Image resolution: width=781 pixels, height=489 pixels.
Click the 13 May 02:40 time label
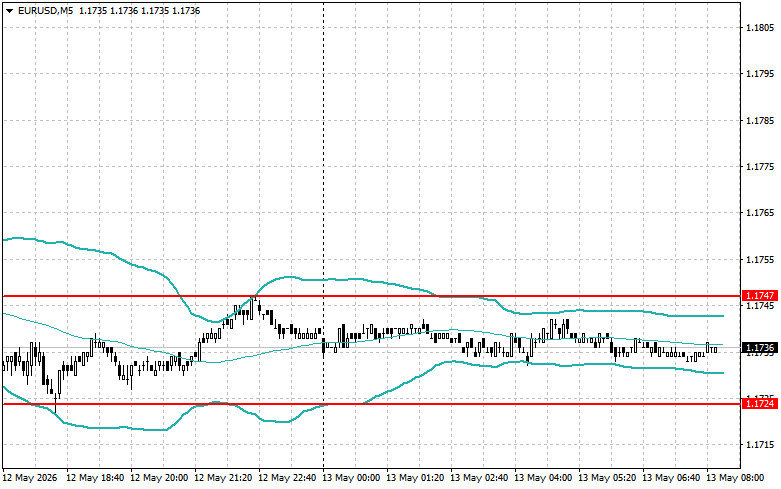[x=479, y=478]
